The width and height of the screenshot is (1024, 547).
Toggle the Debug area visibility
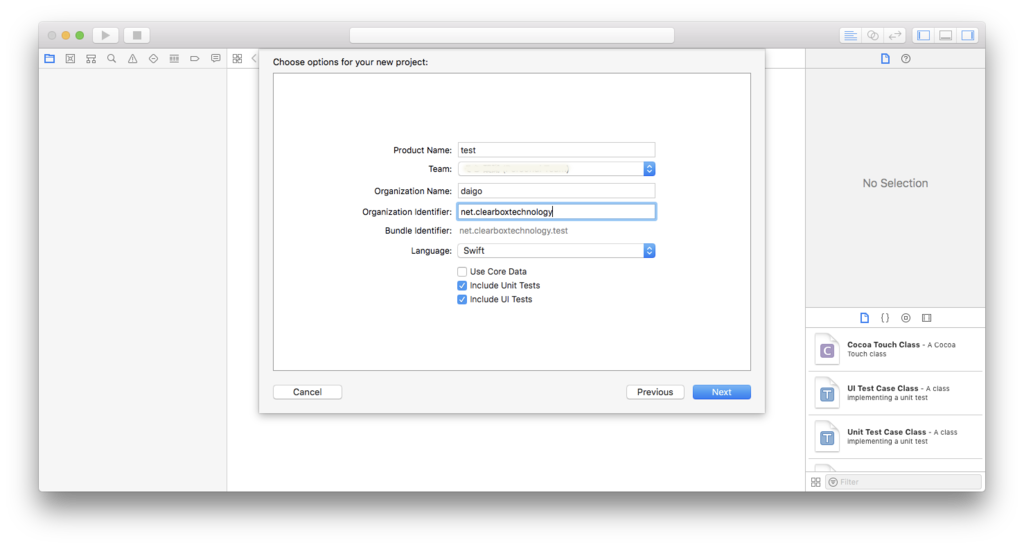pyautogui.click(x=946, y=35)
